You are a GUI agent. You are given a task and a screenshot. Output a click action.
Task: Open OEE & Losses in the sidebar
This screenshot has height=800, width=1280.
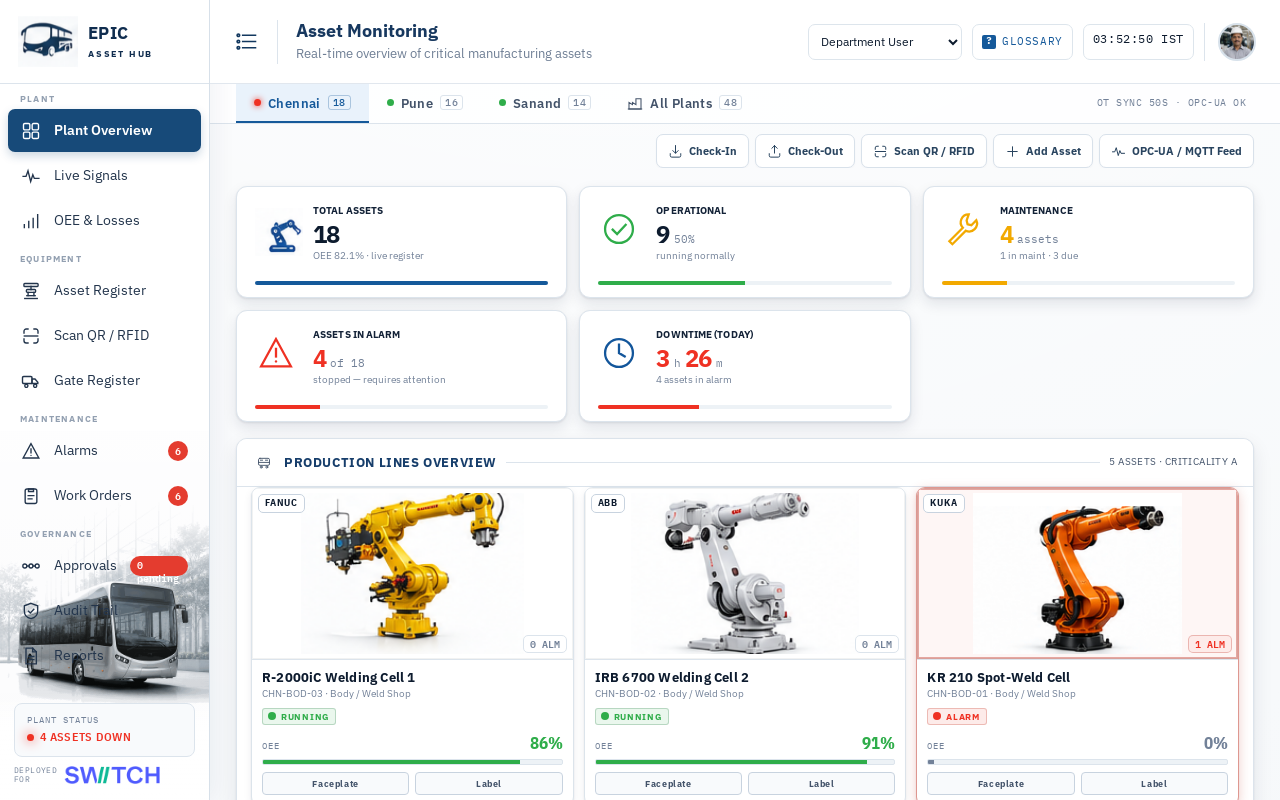[104, 220]
